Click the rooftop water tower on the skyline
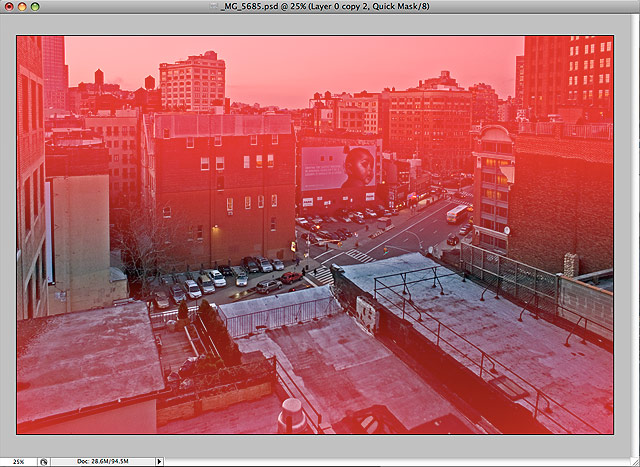Image resolution: width=640 pixels, height=467 pixels. tap(98, 77)
